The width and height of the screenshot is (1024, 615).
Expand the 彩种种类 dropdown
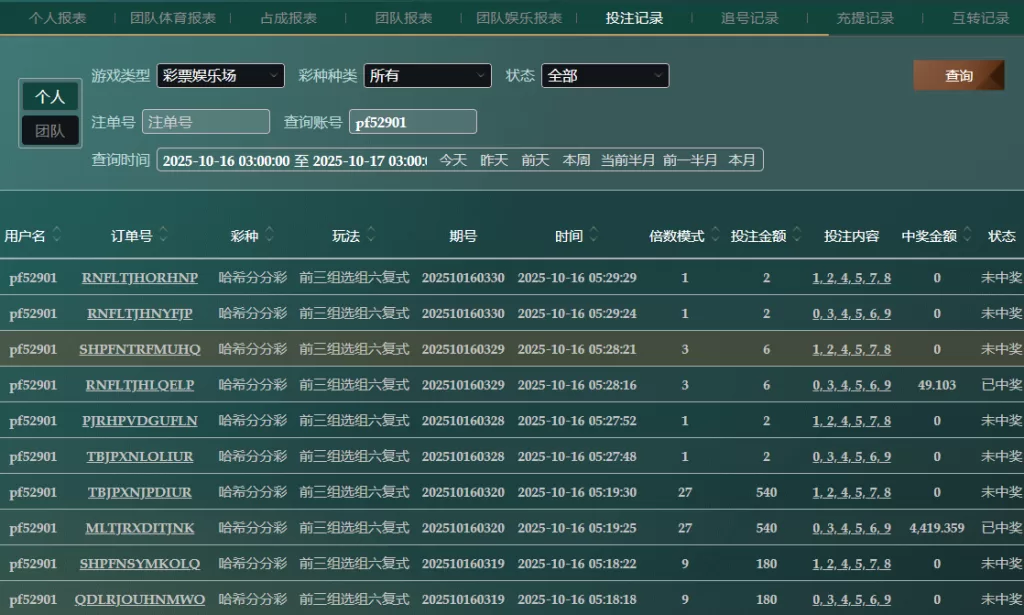[x=427, y=76]
